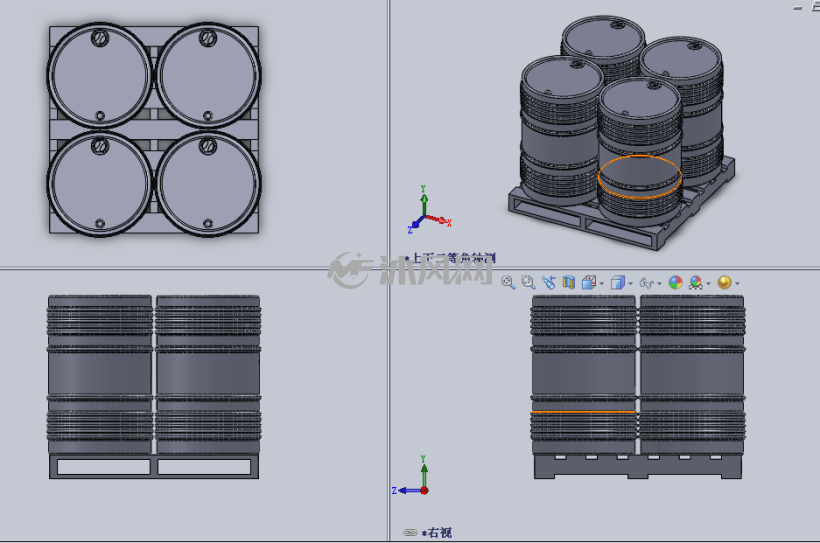Click the isometric view name label
This screenshot has height=543, width=820.
[453, 257]
